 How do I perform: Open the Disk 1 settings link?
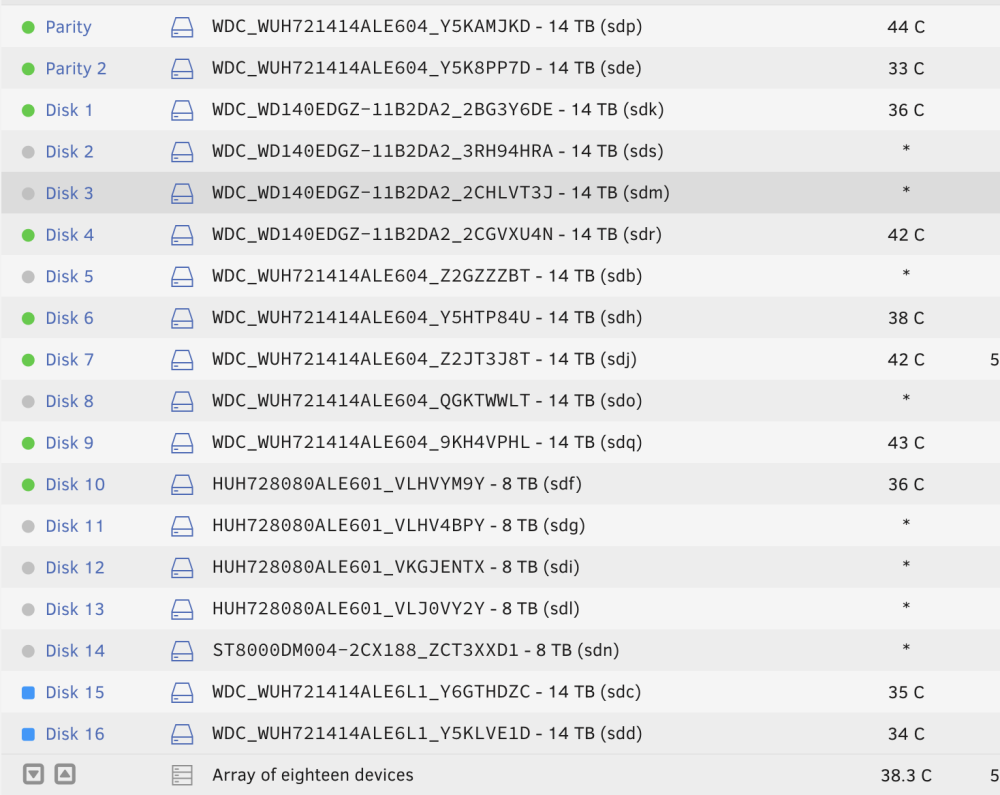pos(69,110)
